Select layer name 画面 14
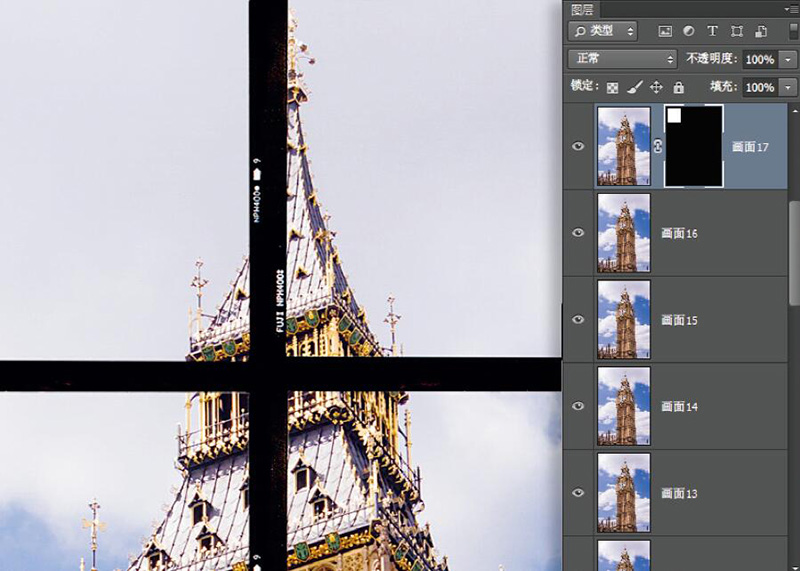Viewport: 800px width, 571px height. (x=679, y=407)
